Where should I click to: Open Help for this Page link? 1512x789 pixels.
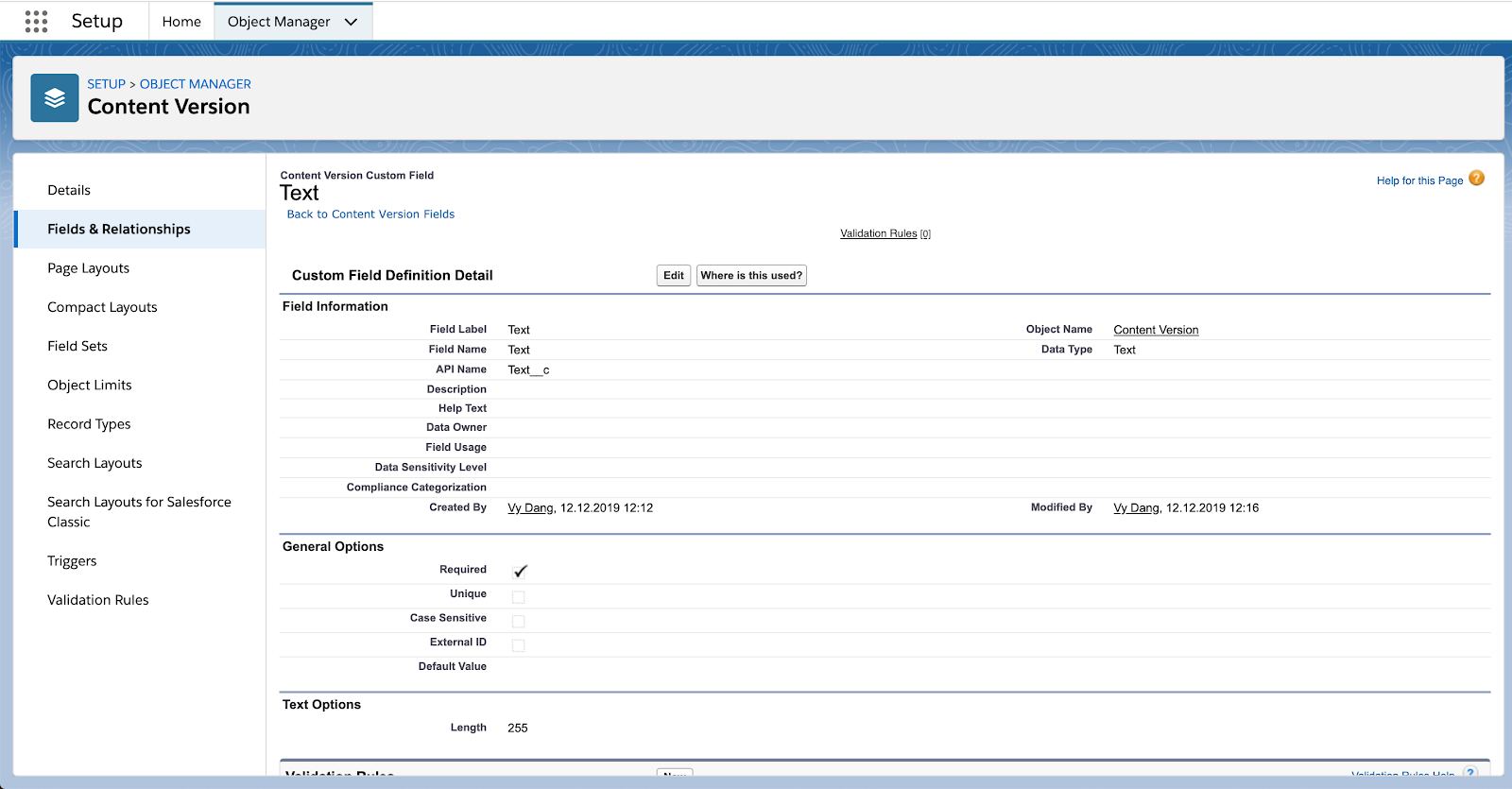tap(1419, 180)
